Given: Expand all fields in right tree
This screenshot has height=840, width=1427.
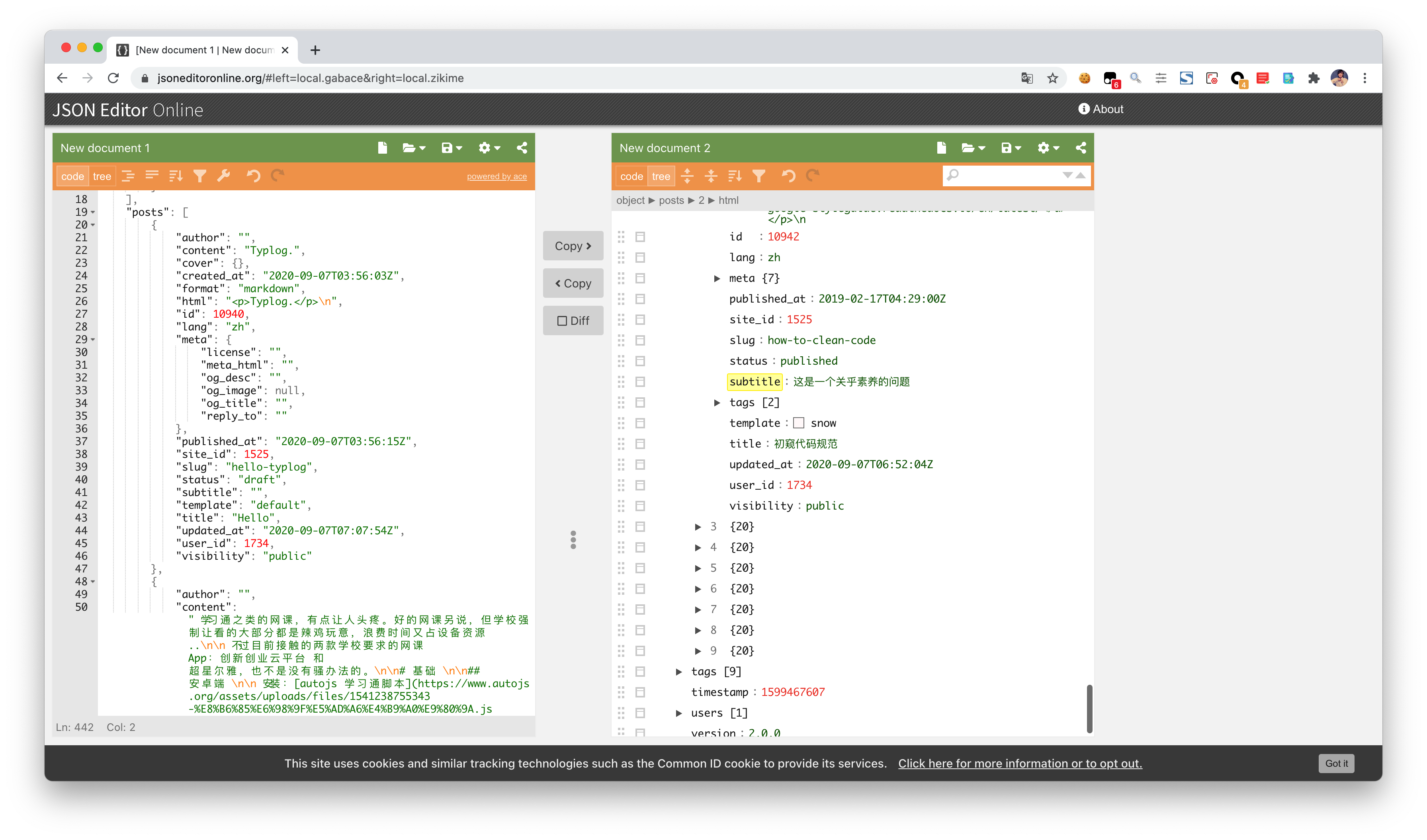Looking at the screenshot, I should (x=687, y=176).
